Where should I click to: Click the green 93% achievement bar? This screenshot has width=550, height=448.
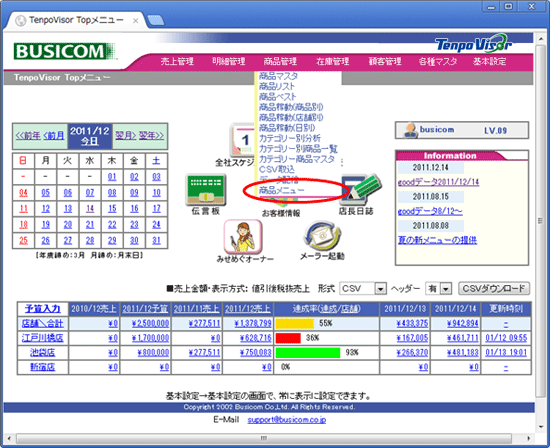coord(308,353)
